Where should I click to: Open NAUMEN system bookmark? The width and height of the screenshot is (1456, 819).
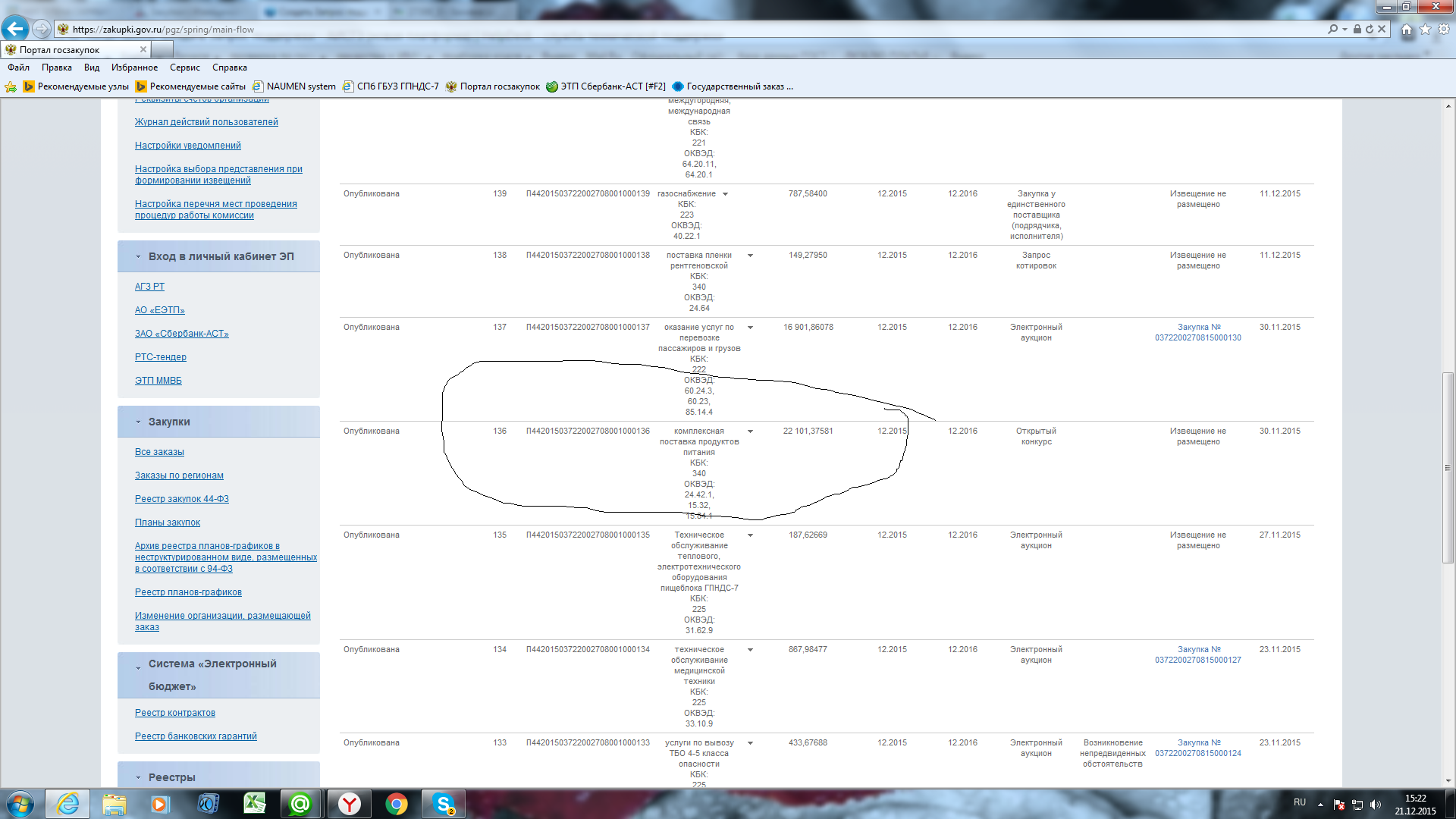tap(300, 86)
